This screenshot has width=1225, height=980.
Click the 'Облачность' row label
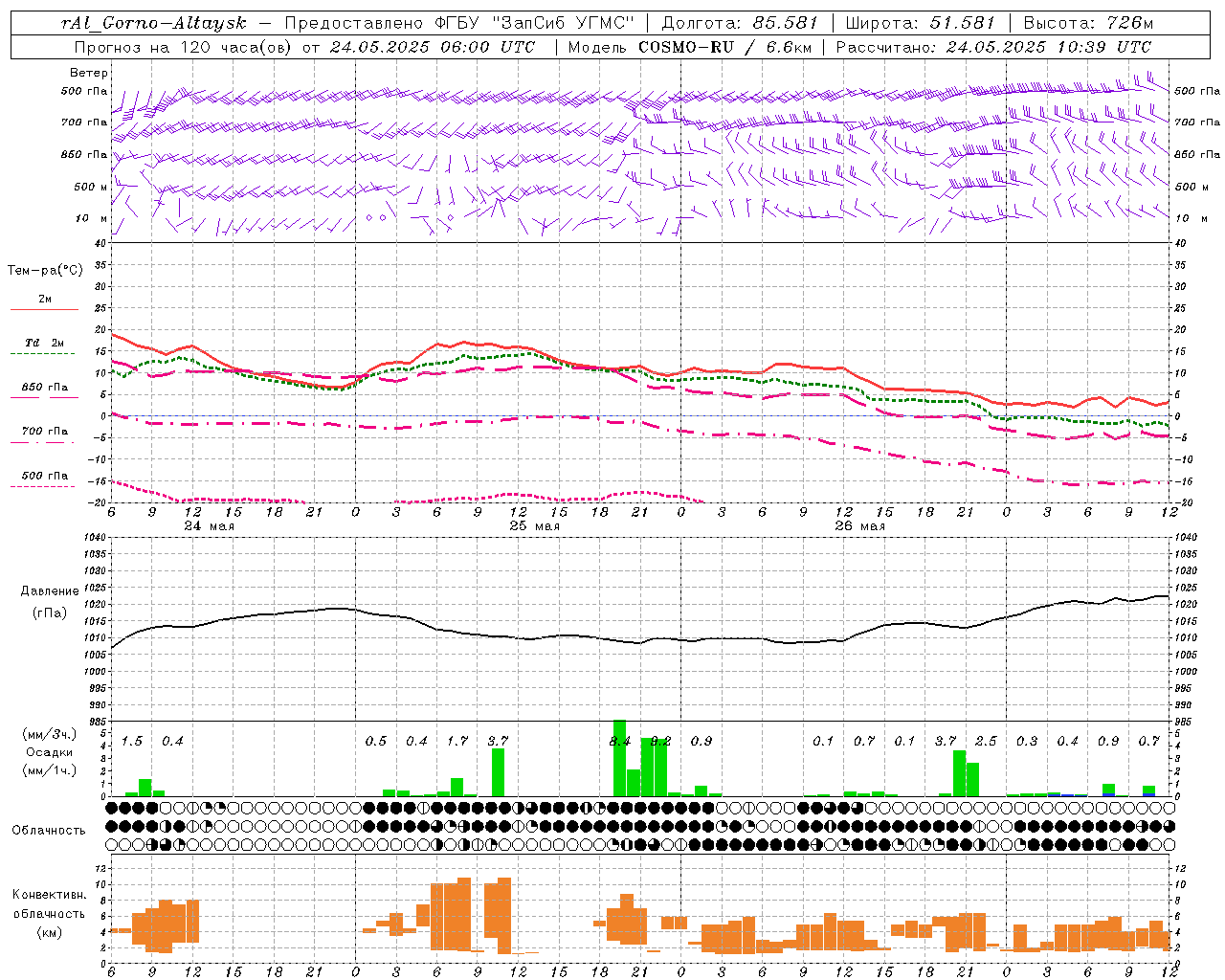tap(49, 830)
